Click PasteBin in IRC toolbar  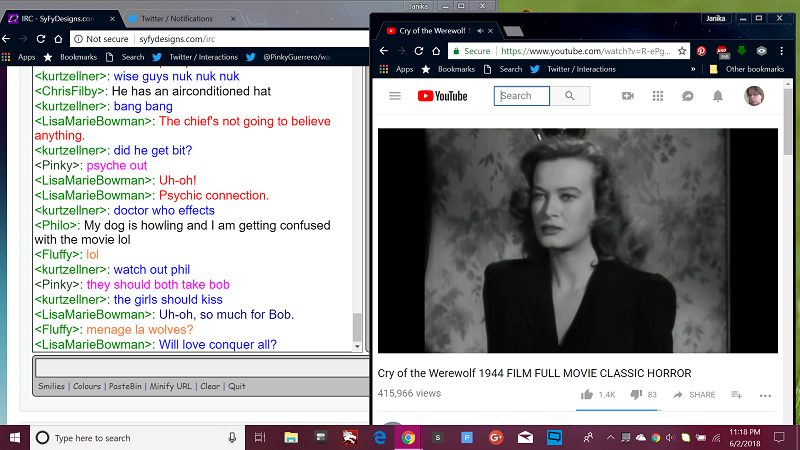click(x=125, y=386)
